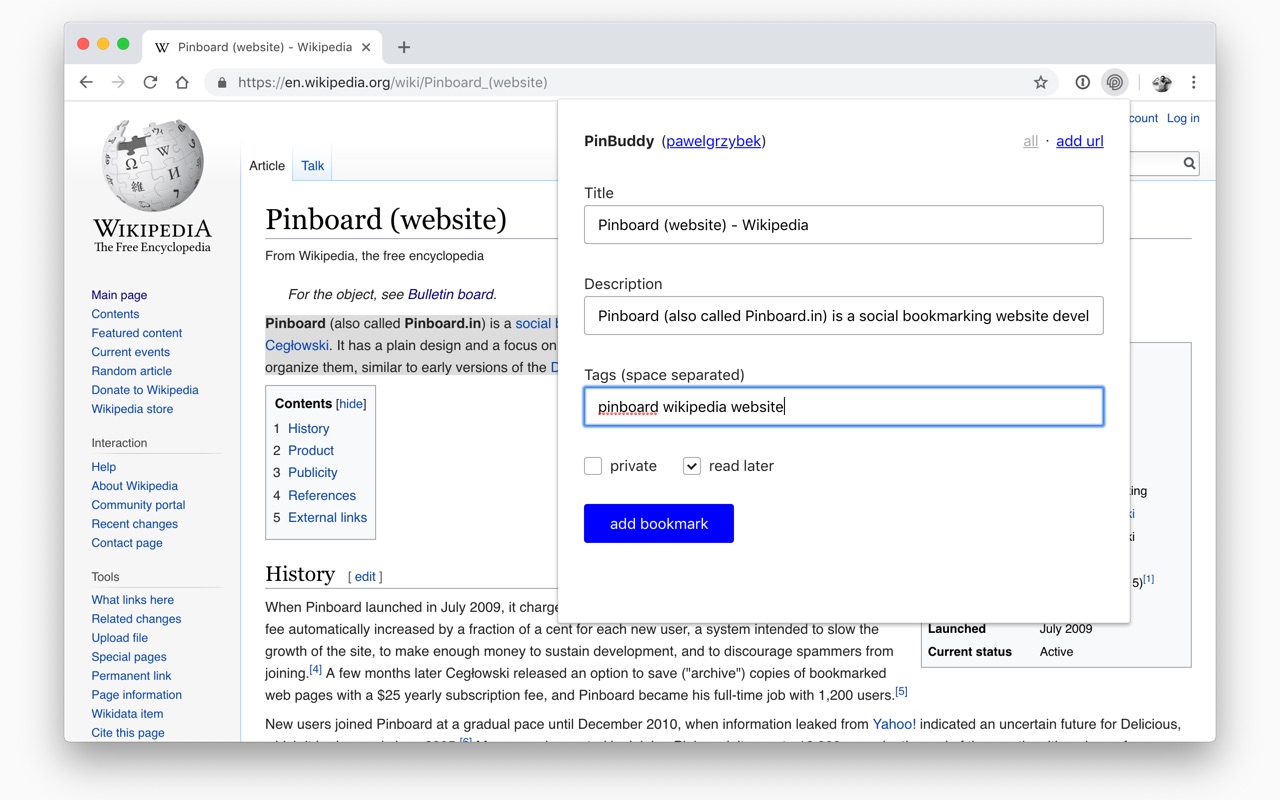
Task: Bookmark page with star icon
Action: [1041, 83]
